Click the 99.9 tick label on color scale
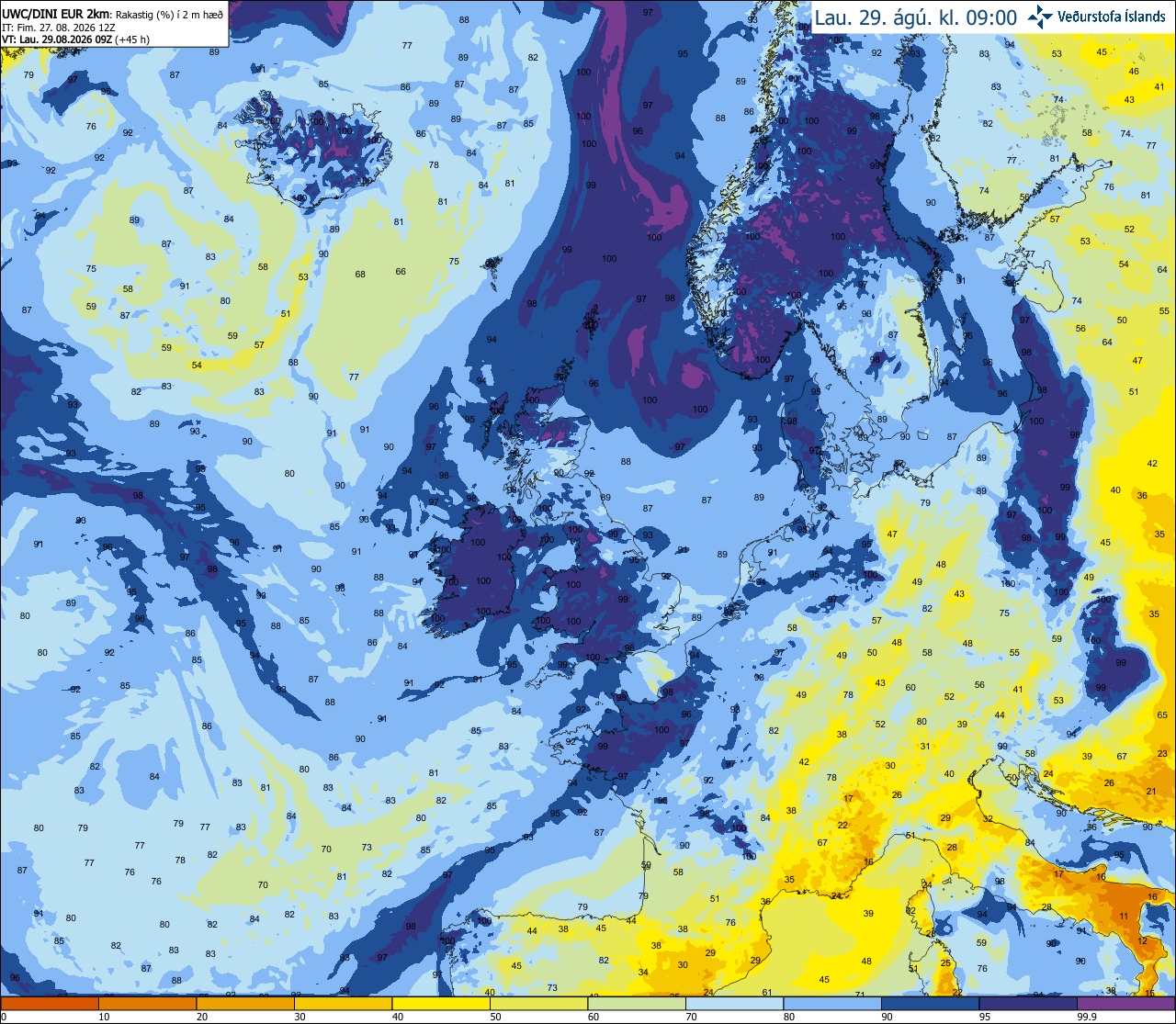 point(1089,1017)
